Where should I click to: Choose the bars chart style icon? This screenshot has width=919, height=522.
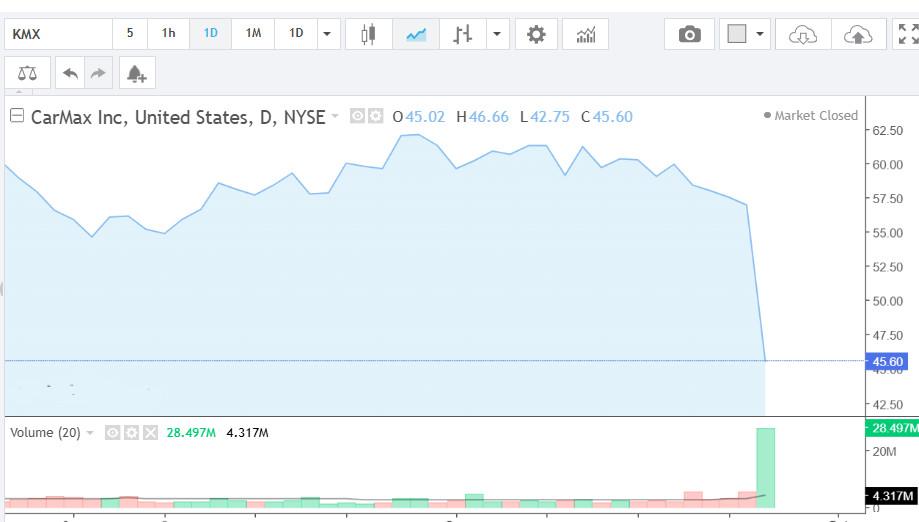462,35
